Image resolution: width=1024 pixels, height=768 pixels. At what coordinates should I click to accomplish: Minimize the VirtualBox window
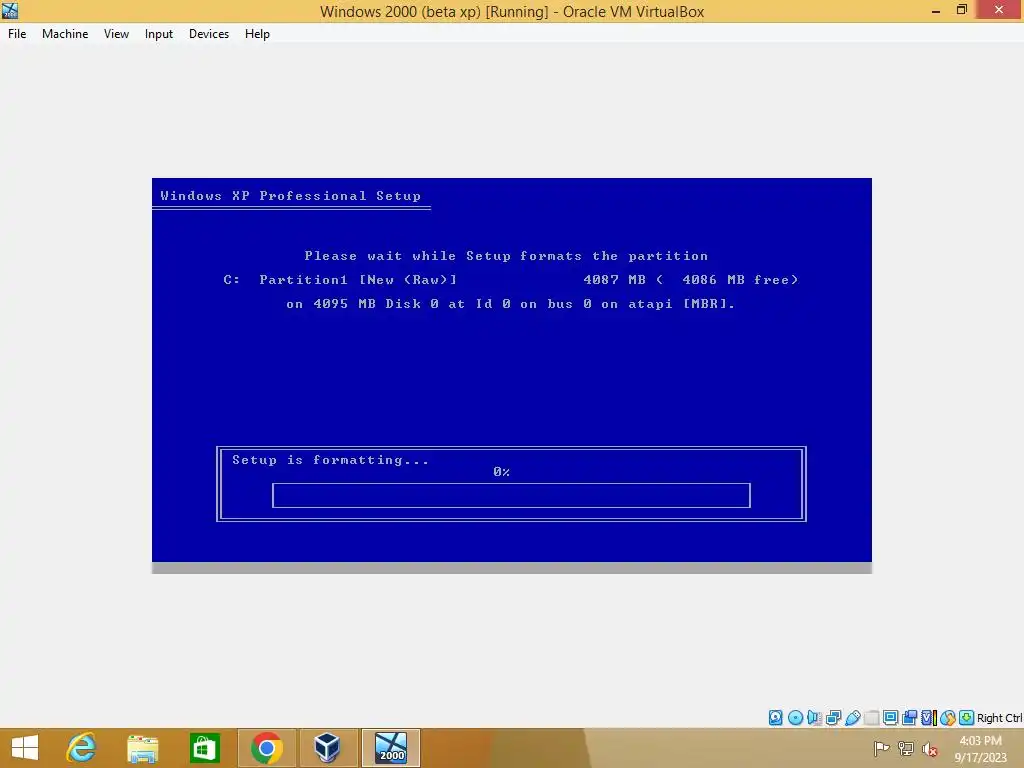(x=936, y=10)
